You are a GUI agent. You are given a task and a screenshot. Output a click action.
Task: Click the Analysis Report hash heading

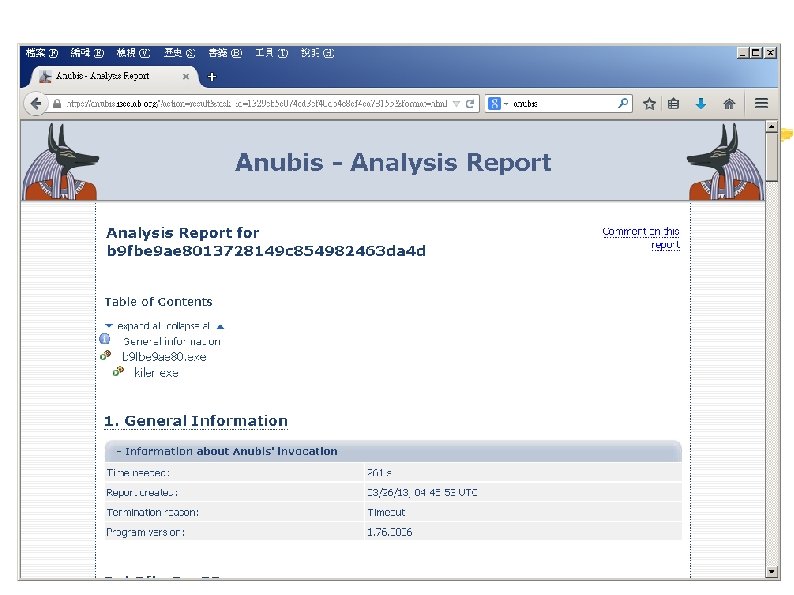tap(266, 242)
